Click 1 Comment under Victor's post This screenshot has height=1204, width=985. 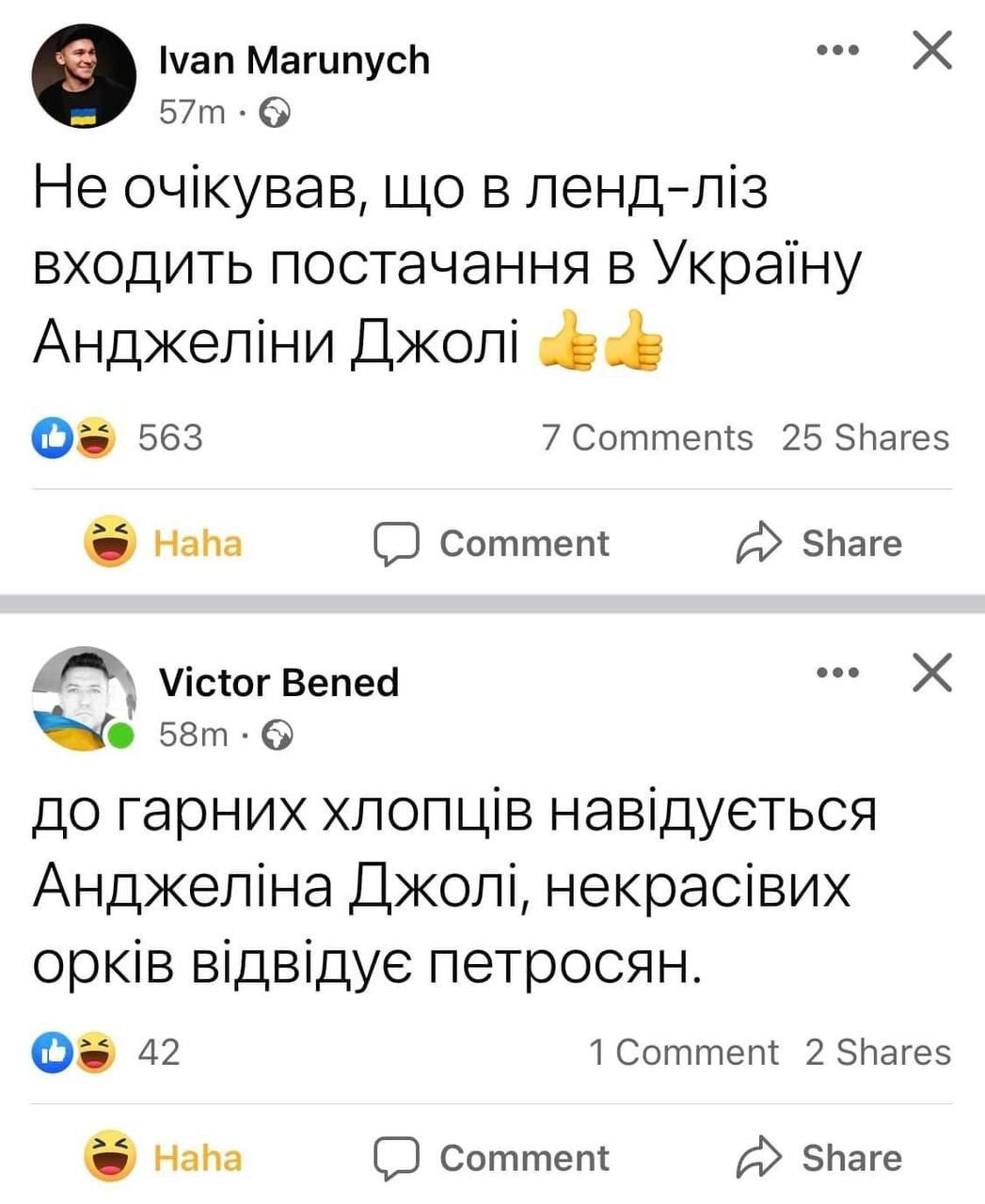(682, 1052)
